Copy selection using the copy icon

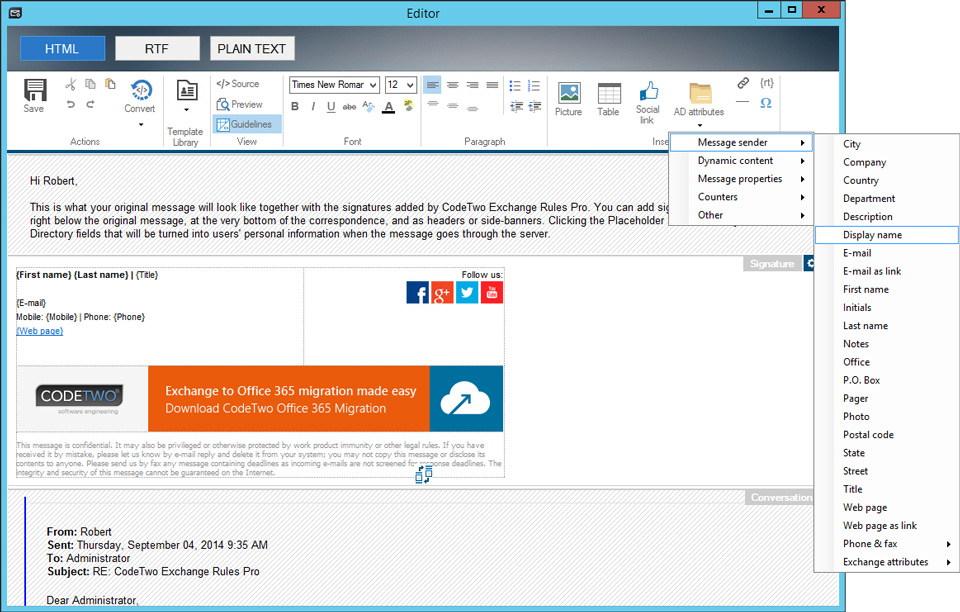(91, 84)
